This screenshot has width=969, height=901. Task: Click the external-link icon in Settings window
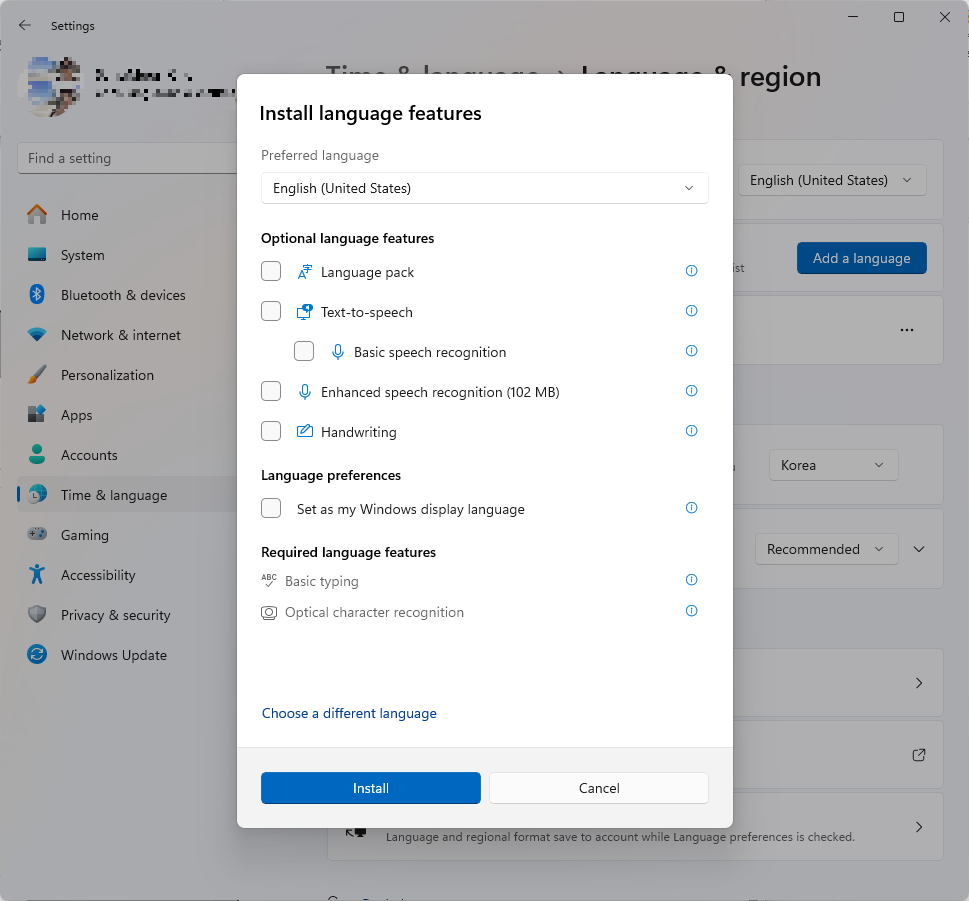[x=919, y=755]
